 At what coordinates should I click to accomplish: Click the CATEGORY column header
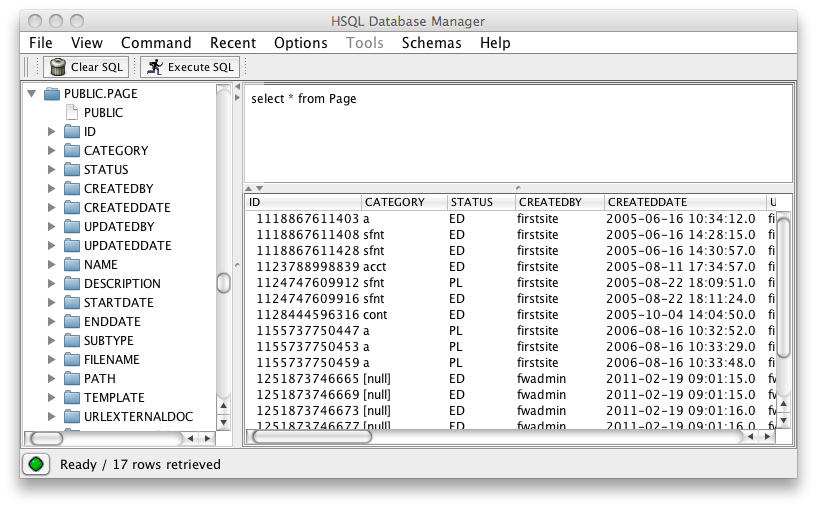[x=404, y=202]
